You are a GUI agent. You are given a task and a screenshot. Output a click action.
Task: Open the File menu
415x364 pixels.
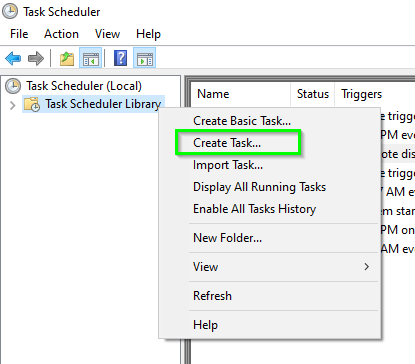click(19, 34)
